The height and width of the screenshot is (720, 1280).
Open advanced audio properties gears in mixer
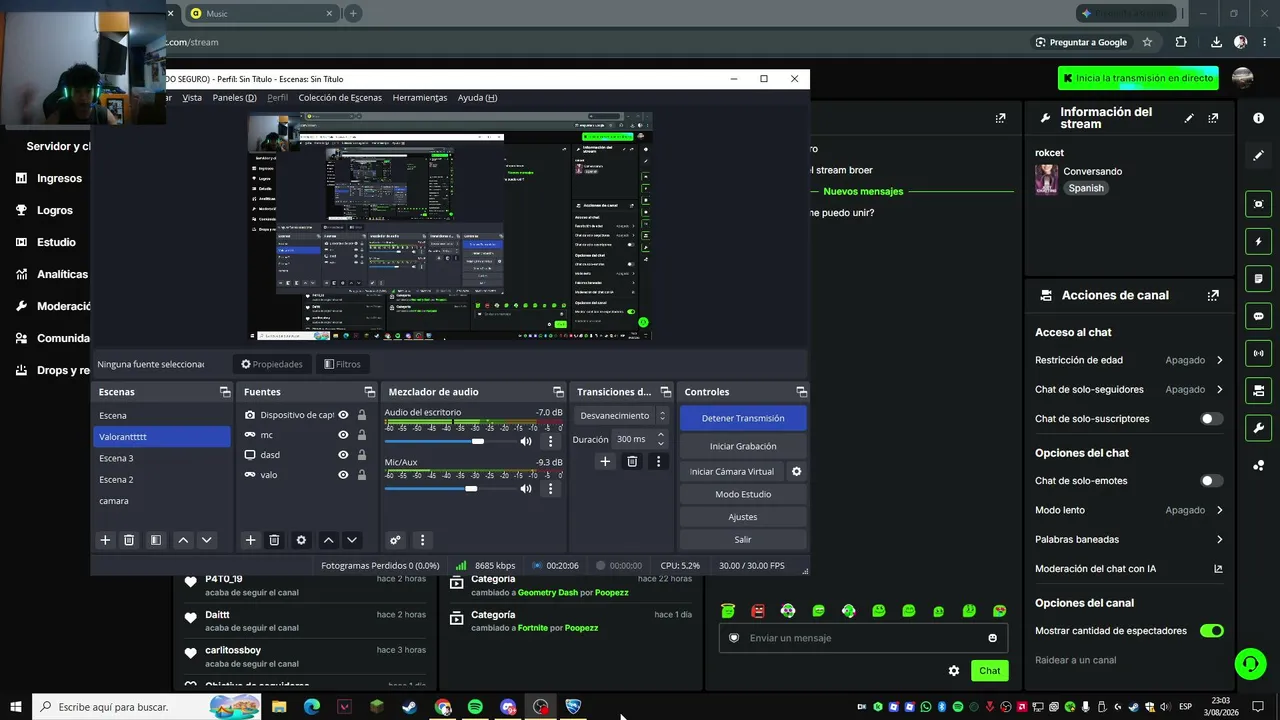coord(395,540)
